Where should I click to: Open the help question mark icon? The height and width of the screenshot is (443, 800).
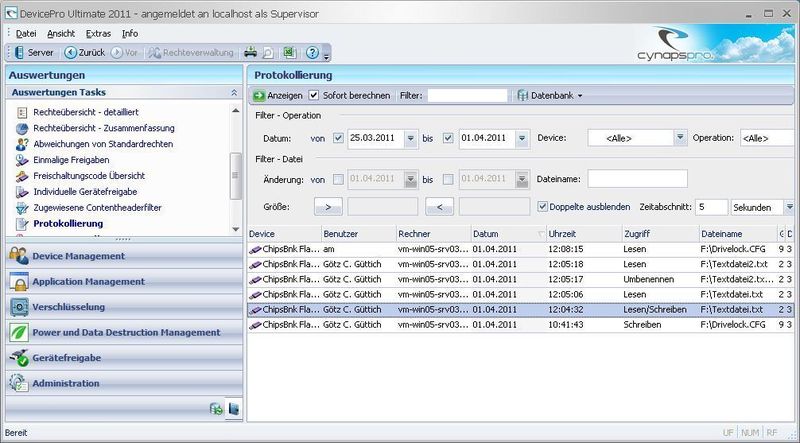point(312,53)
